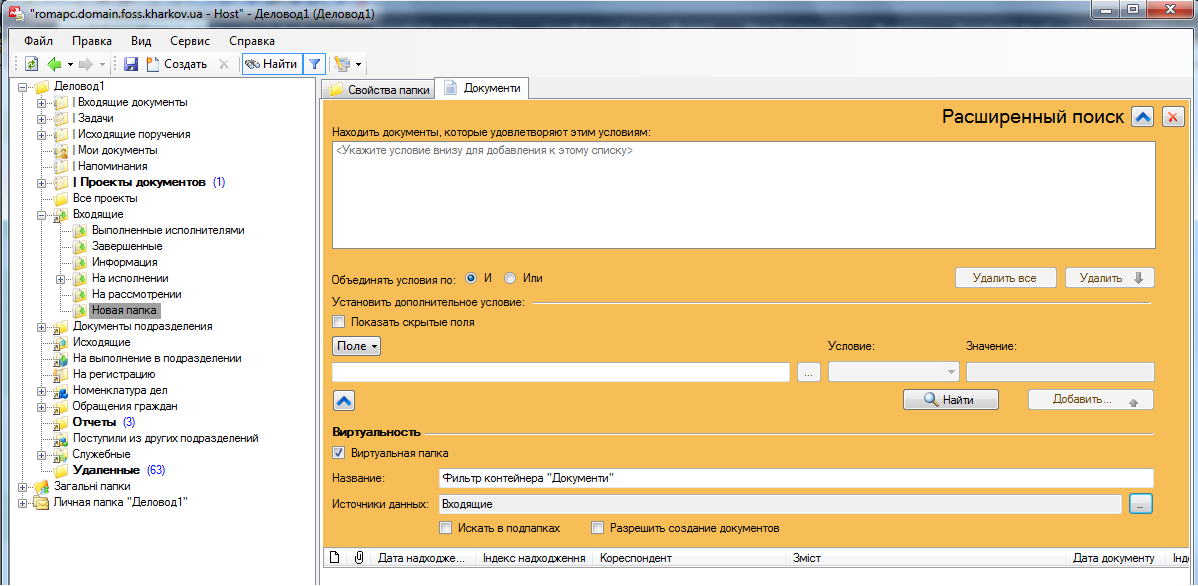Click inside the Значение input field
This screenshot has height=586, width=1198.
click(x=1061, y=371)
